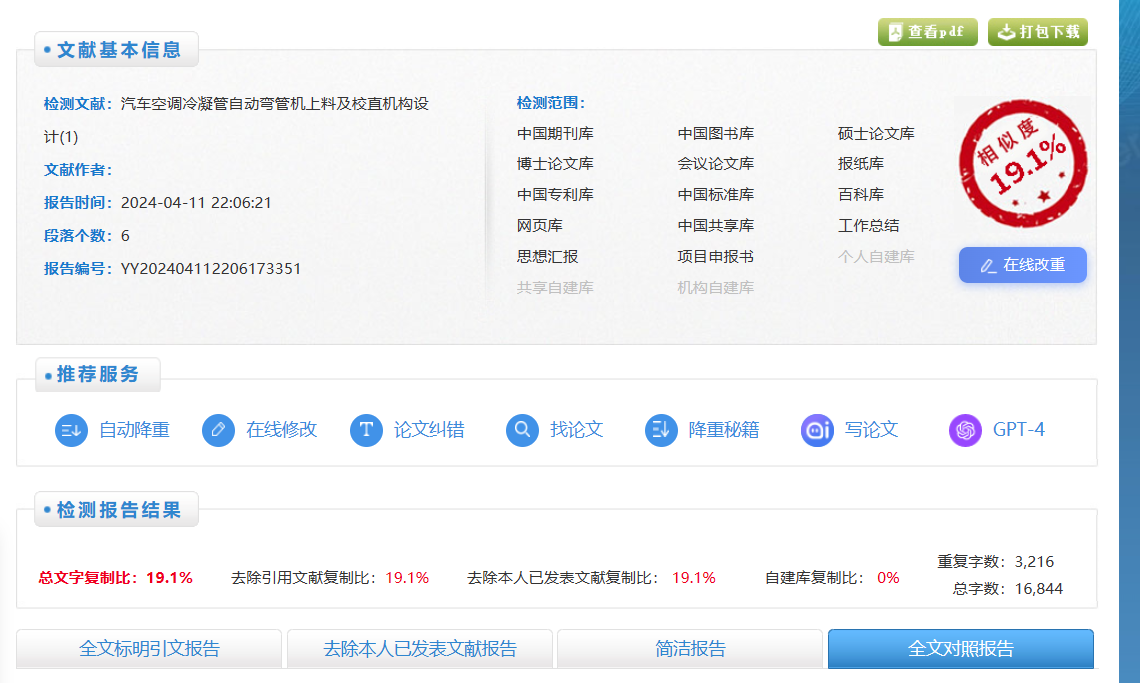Open the 自动降重 service link

coord(135,430)
